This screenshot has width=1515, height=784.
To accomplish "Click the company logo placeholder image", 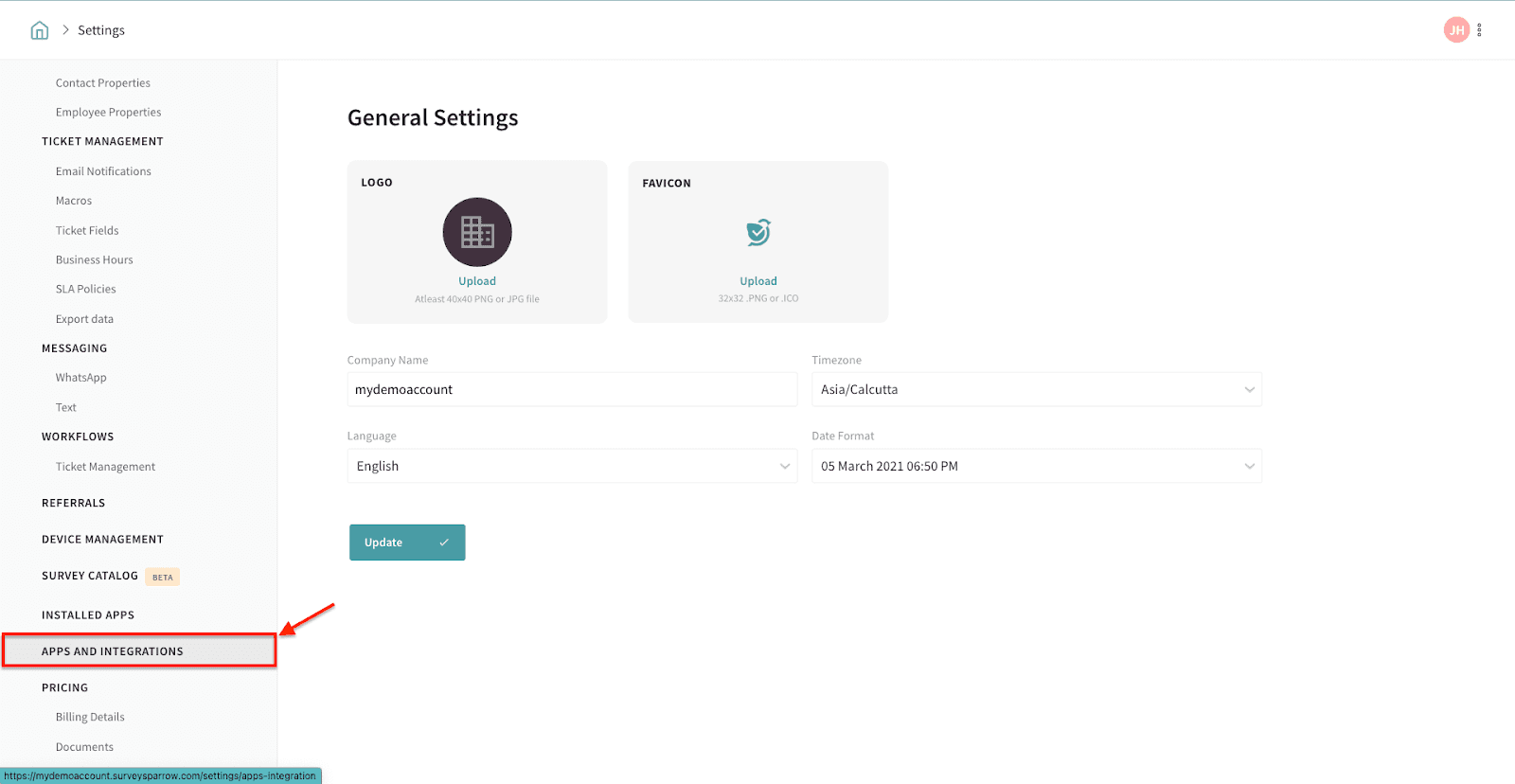I will click(477, 232).
